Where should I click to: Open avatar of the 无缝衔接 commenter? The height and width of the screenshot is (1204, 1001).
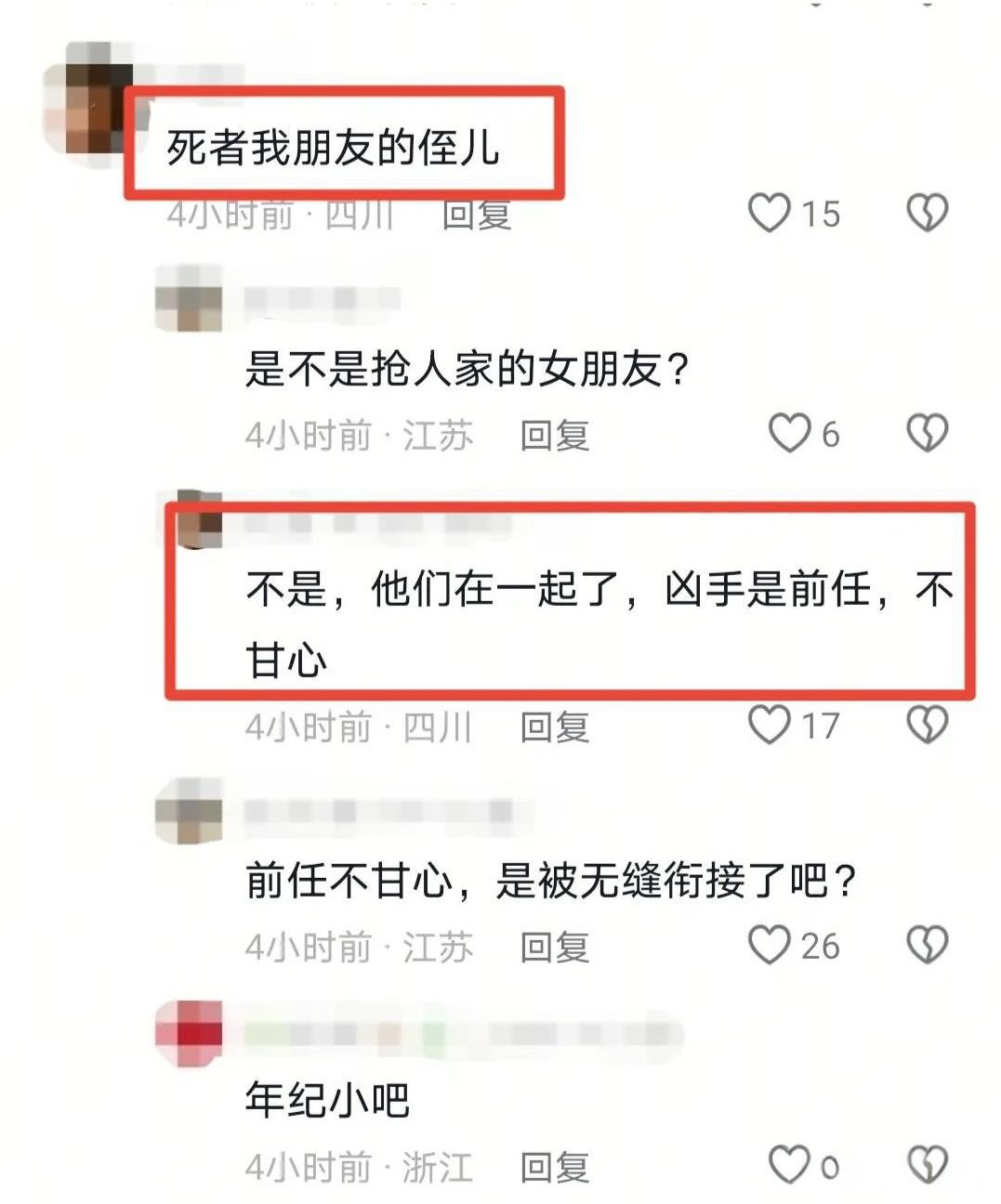[x=189, y=810]
